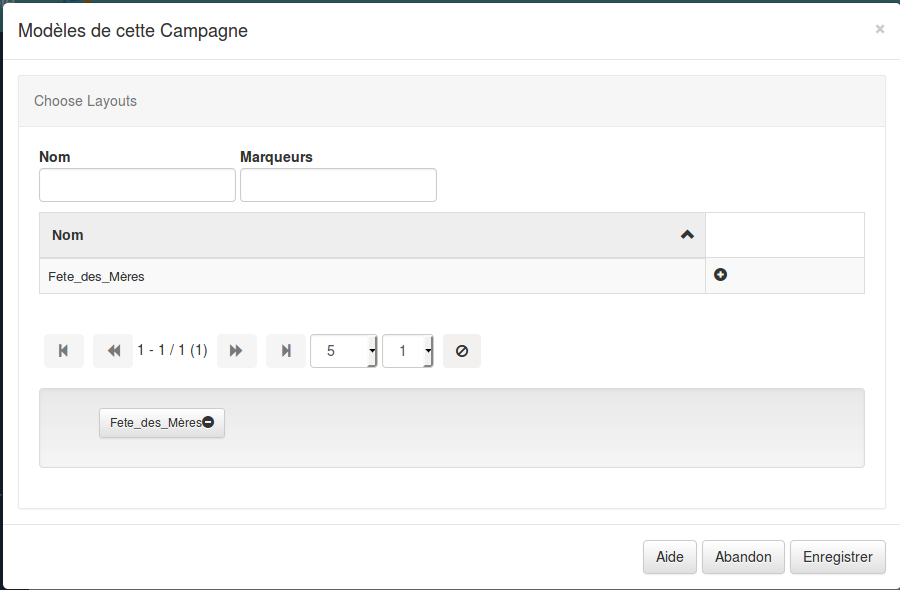Save with the Enregistrer button
Viewport: 900px width, 590px height.
click(838, 557)
